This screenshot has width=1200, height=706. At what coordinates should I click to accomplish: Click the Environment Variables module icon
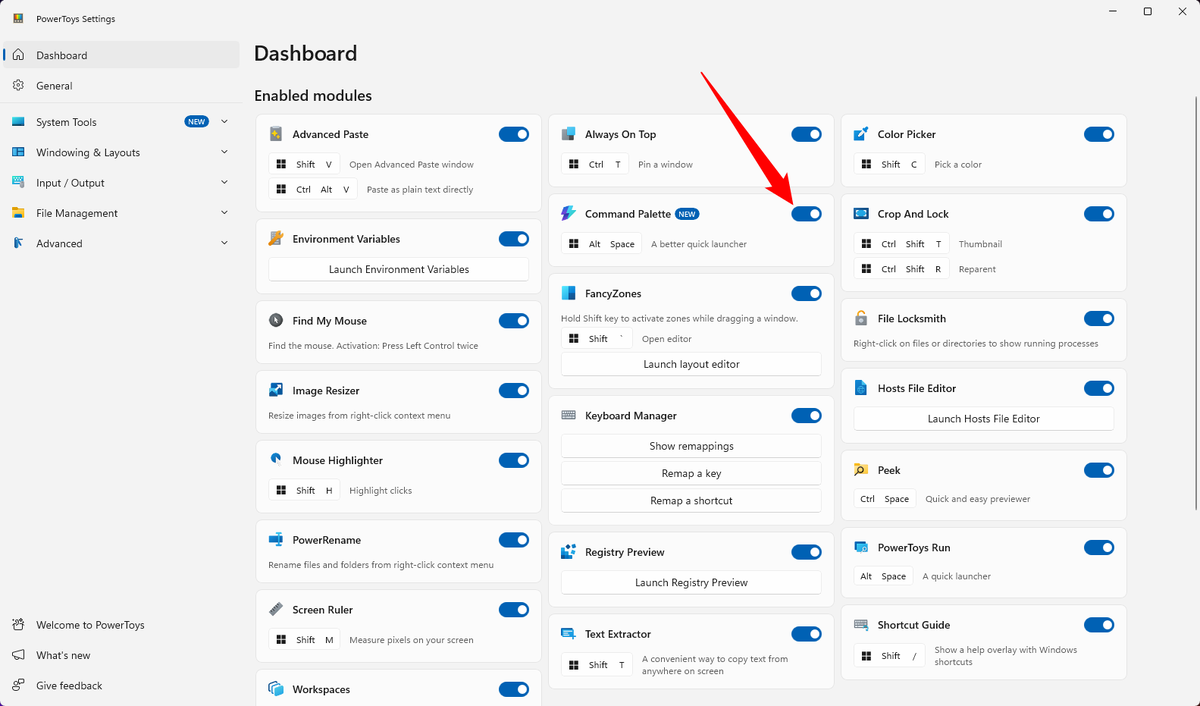[x=276, y=239]
